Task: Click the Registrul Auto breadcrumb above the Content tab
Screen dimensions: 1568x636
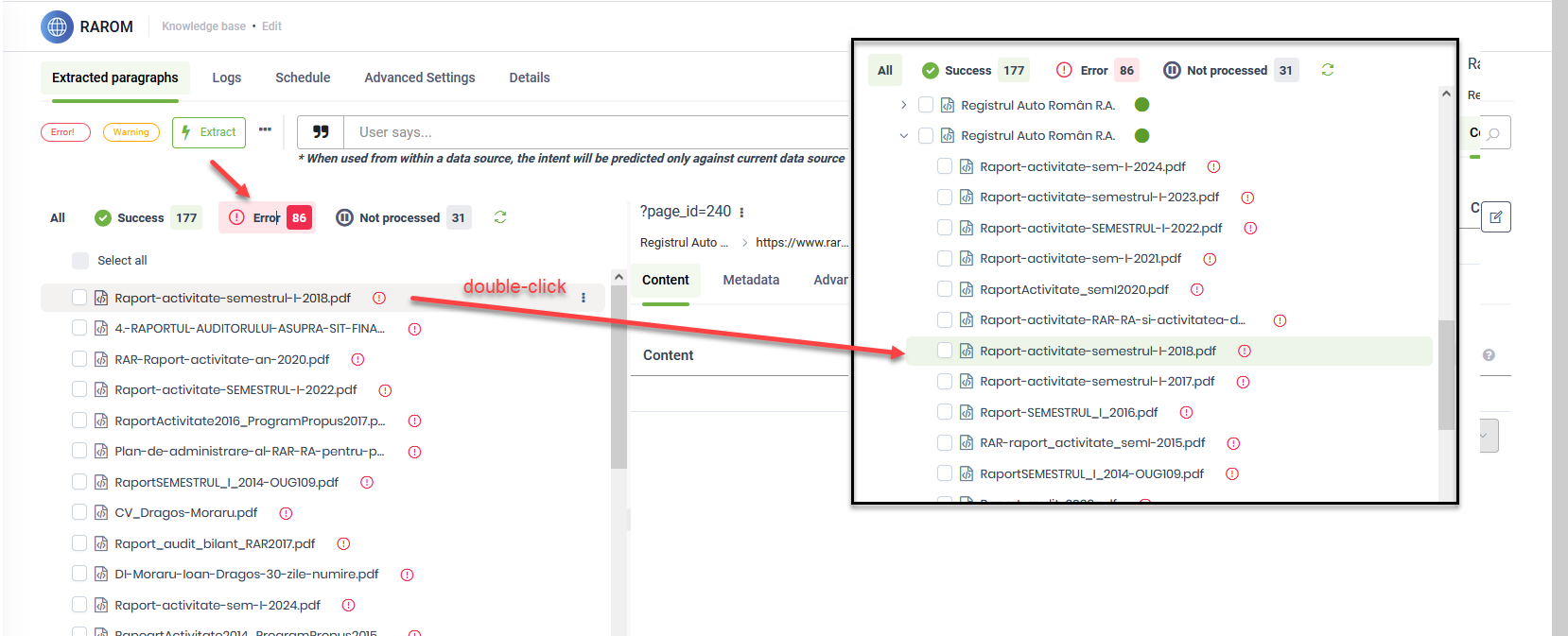Action: pos(684,243)
